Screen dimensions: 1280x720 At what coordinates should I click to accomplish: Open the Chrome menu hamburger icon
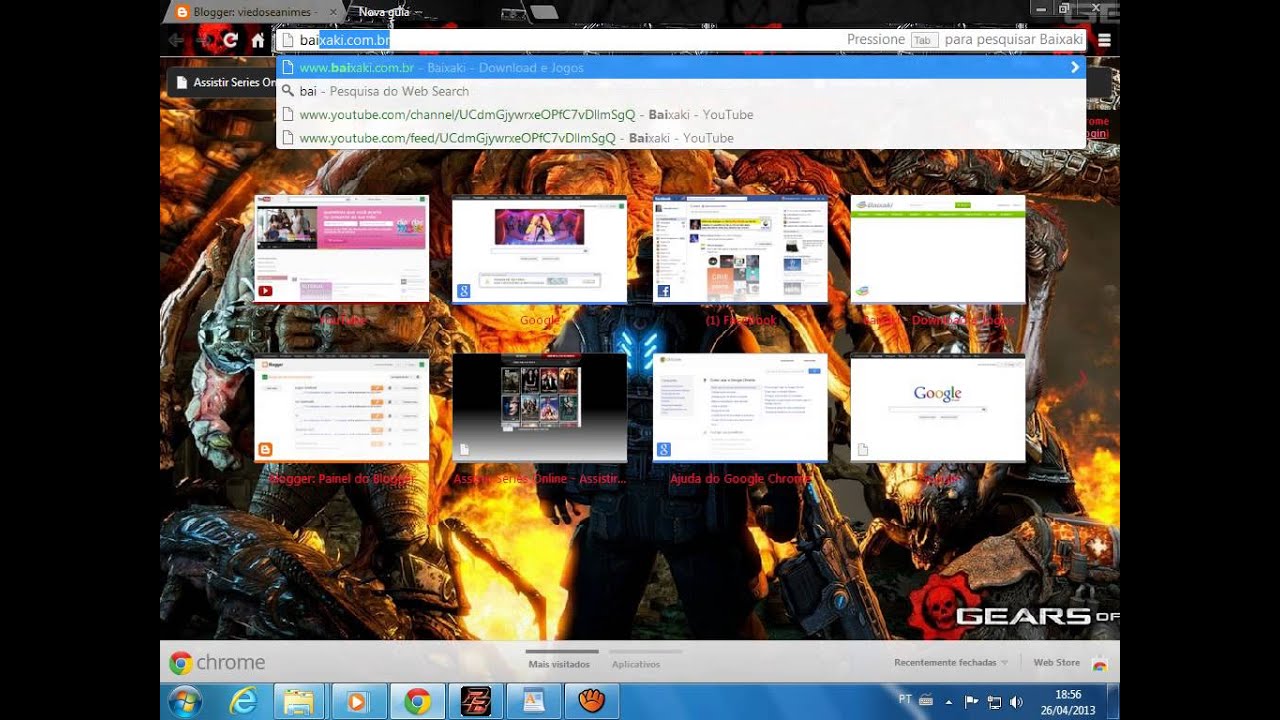[1104, 40]
